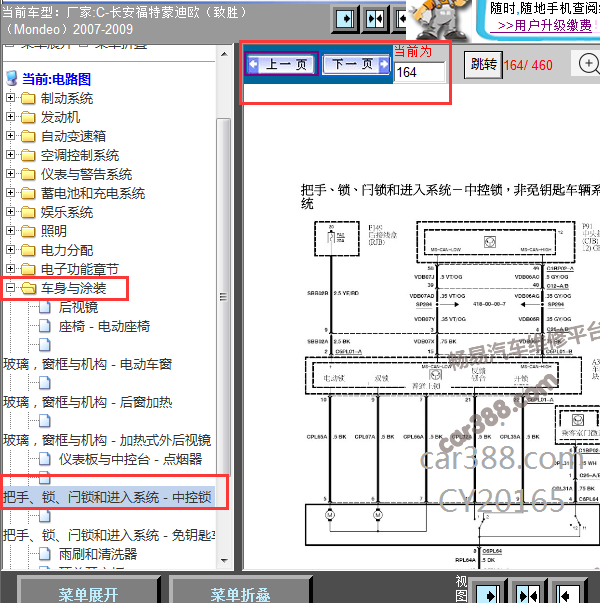600x603 pixels.
Task: Collapse the 车身与涂装 folder
Action: 10,288
